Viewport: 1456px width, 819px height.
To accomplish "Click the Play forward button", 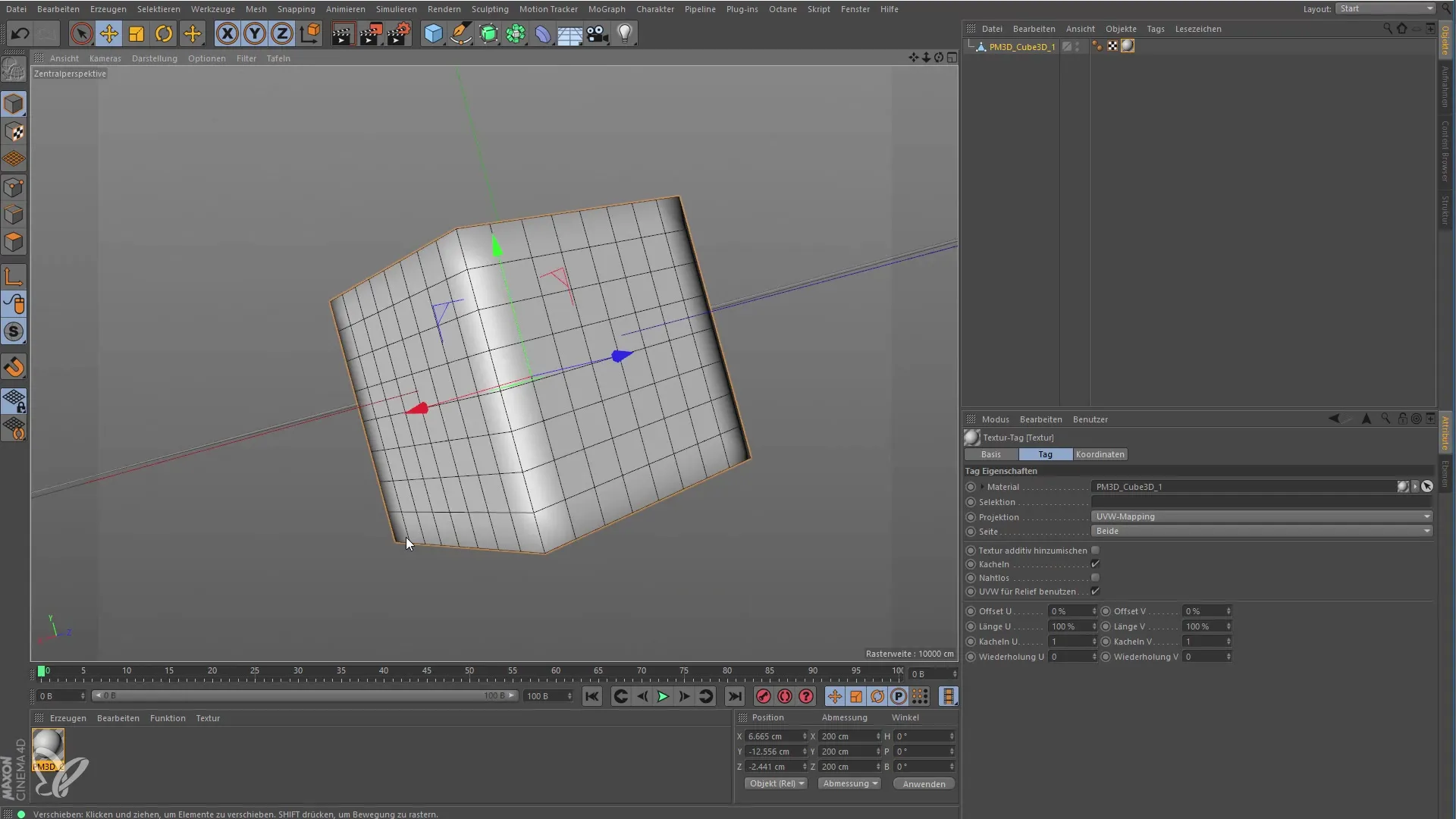I will [x=663, y=696].
